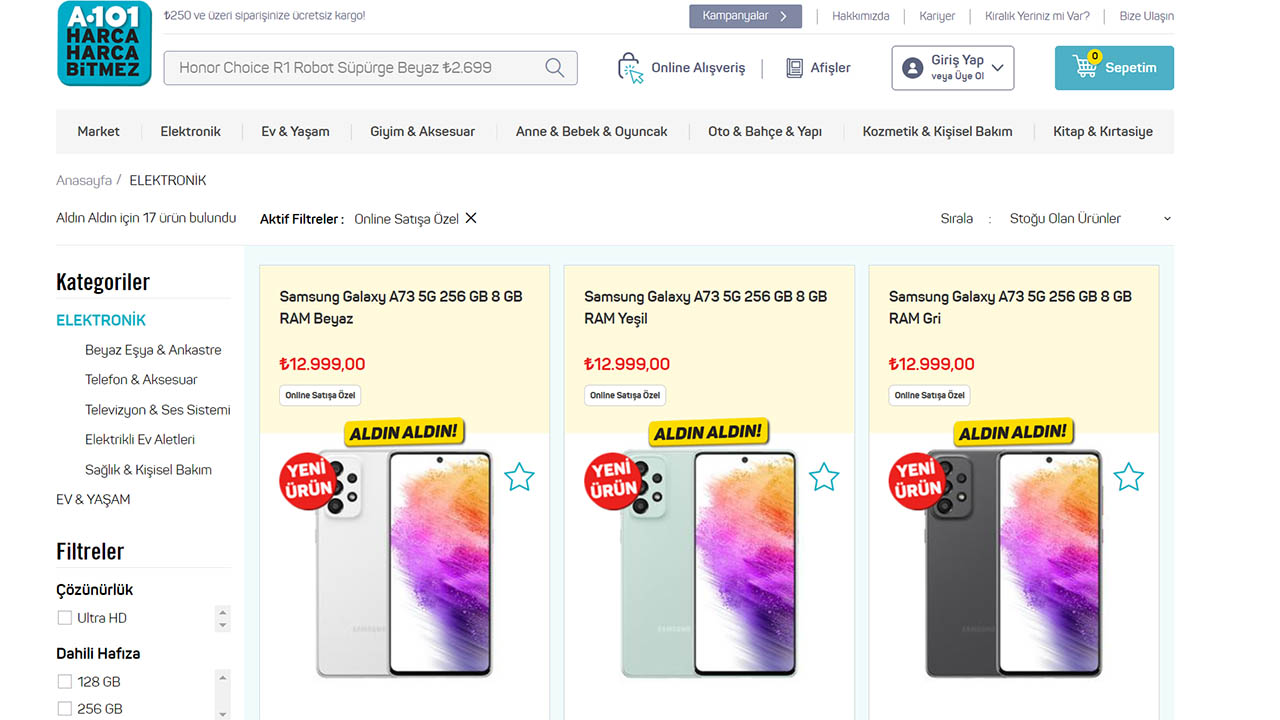
Task: Click the Online Alışveriş icon
Action: [x=630, y=68]
